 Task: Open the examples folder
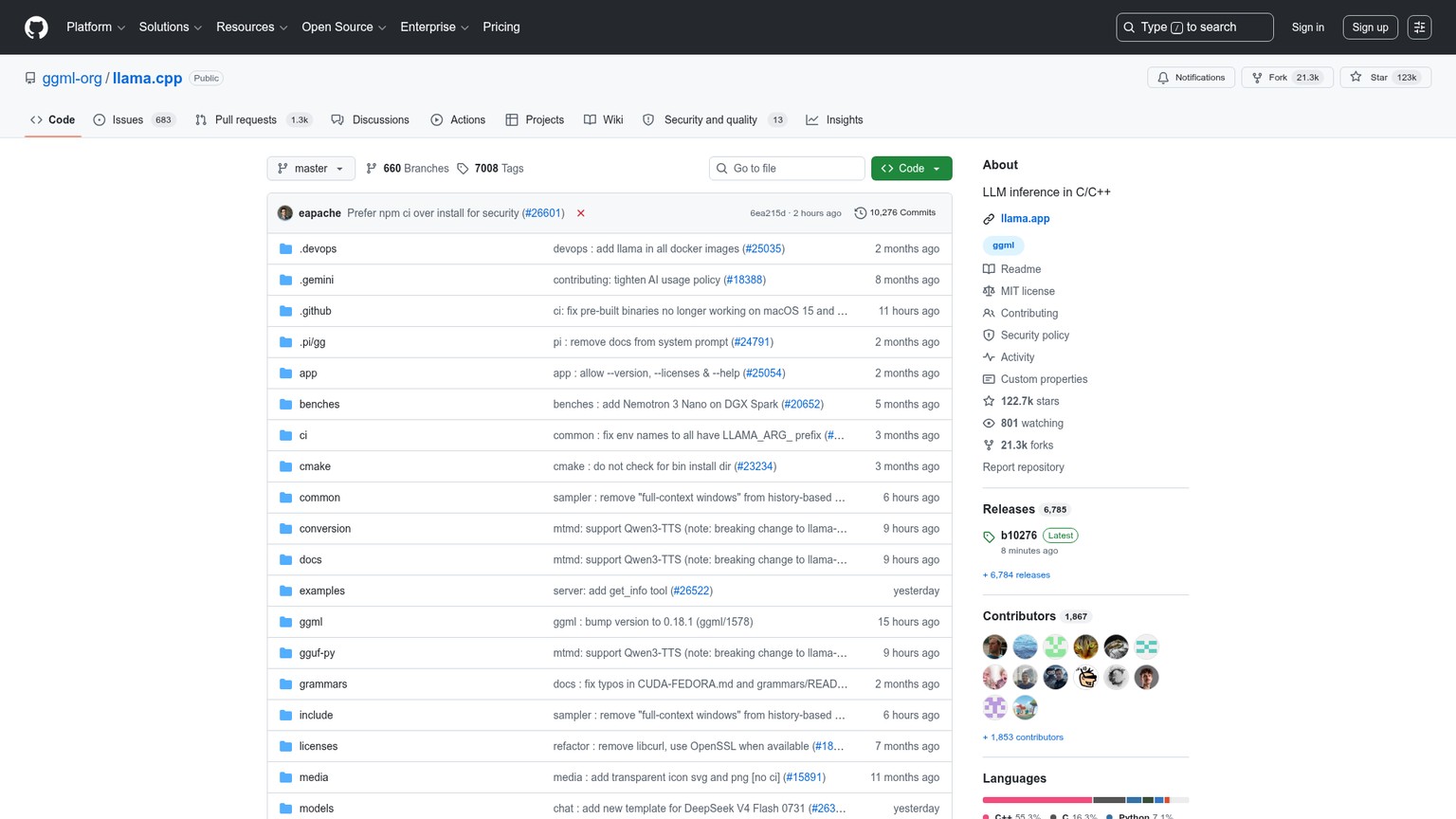point(322,591)
